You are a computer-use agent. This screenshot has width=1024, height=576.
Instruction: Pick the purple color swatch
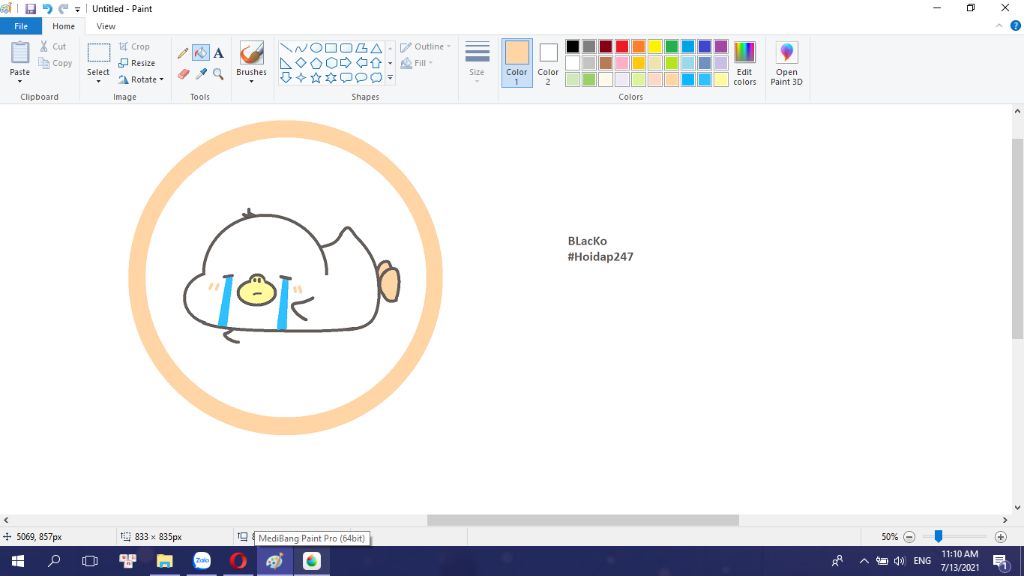click(721, 46)
